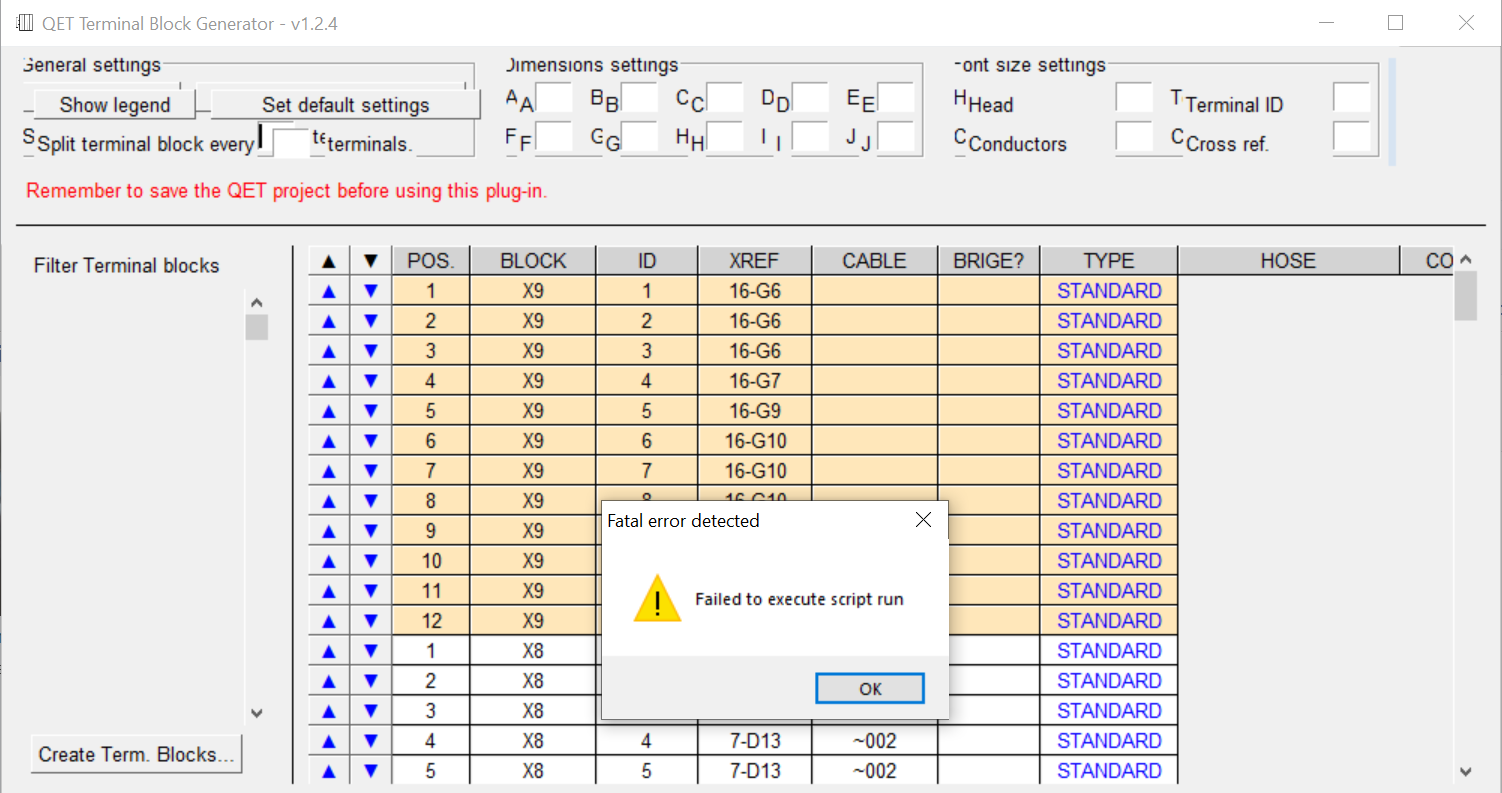Click down arrow for X9 row 10
The height and width of the screenshot is (793, 1502).
[x=371, y=561]
